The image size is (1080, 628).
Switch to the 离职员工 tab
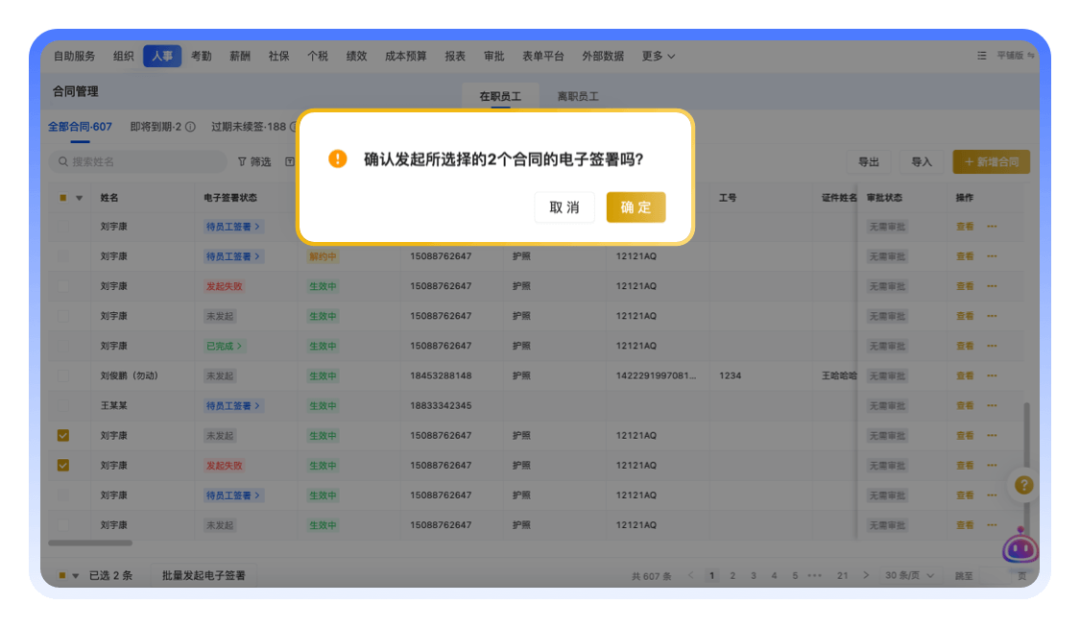tap(577, 97)
